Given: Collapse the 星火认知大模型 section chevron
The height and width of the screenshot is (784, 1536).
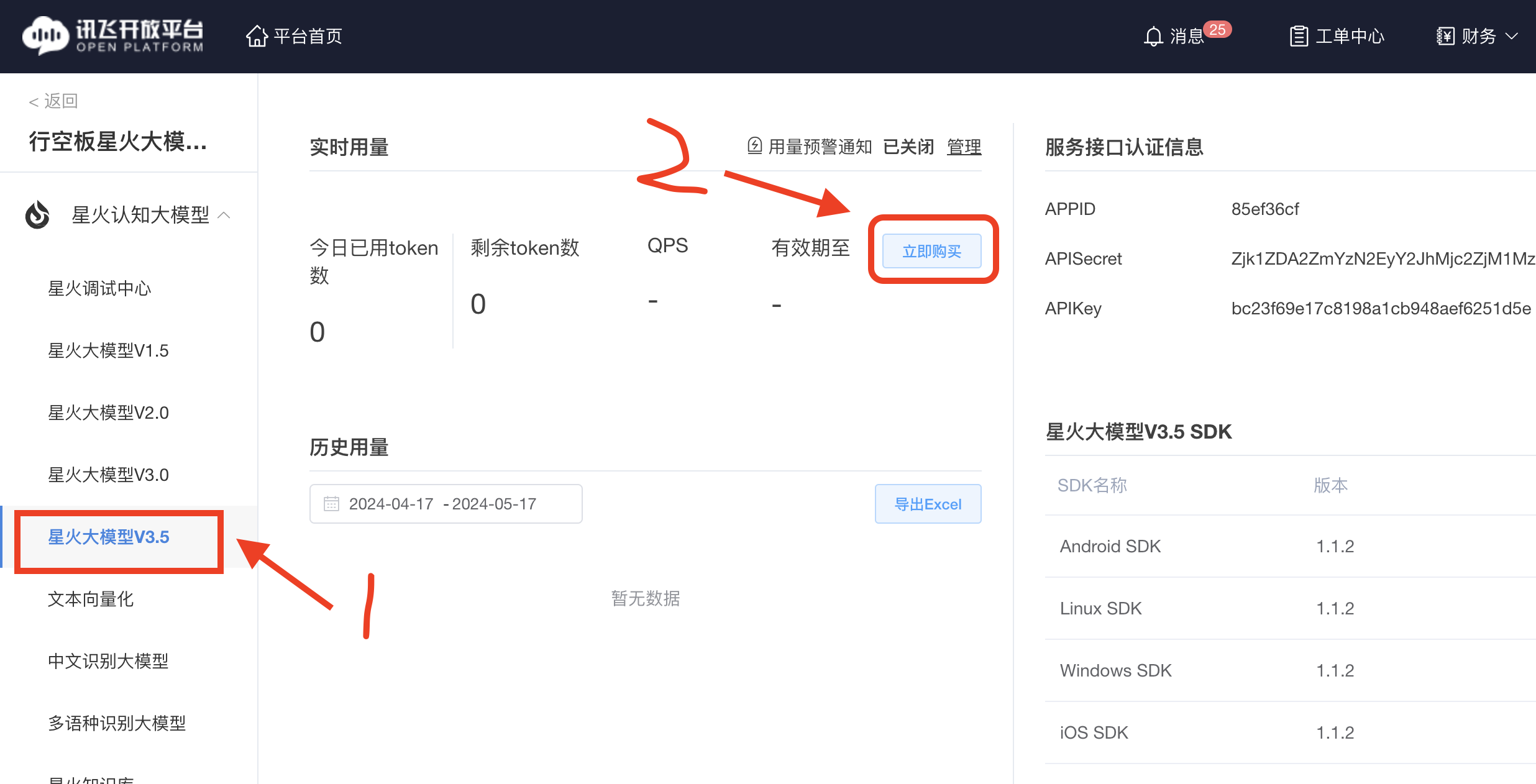Looking at the screenshot, I should pyautogui.click(x=224, y=215).
